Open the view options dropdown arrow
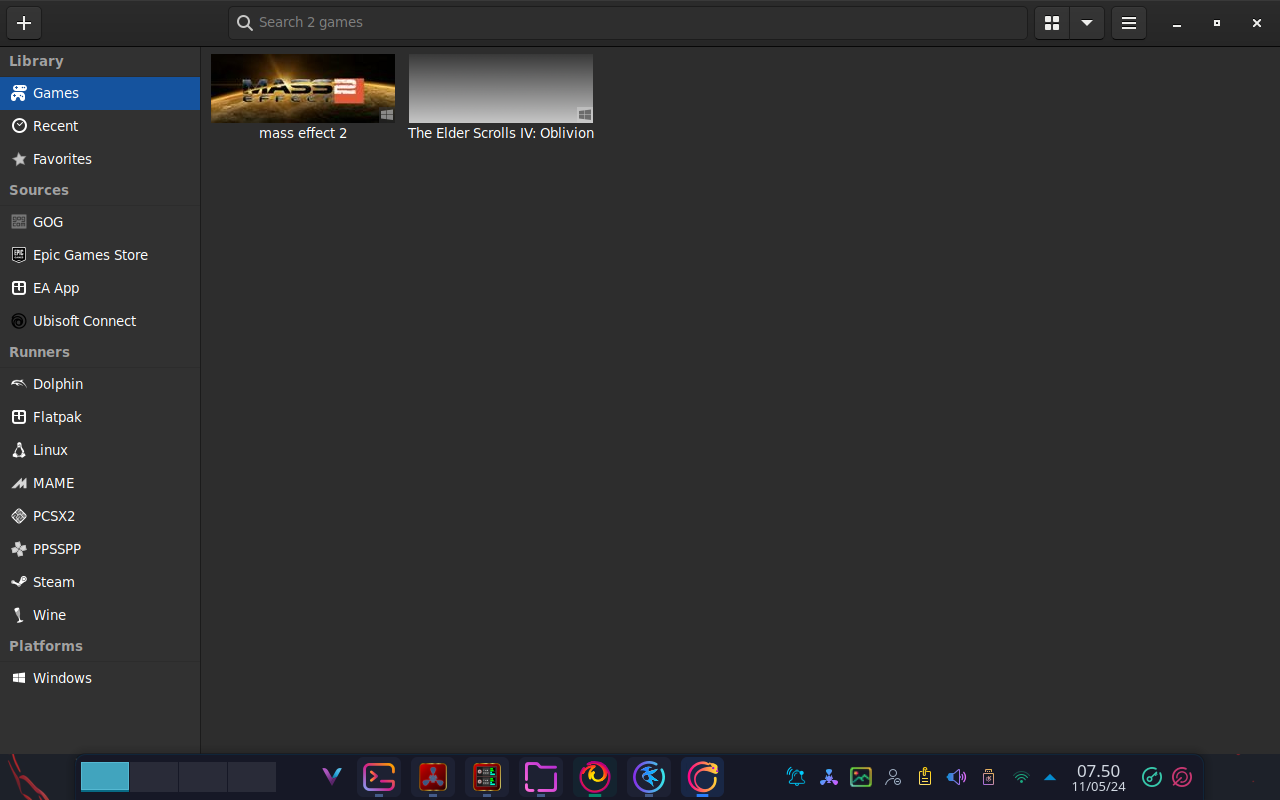The image size is (1280, 800). (1086, 23)
